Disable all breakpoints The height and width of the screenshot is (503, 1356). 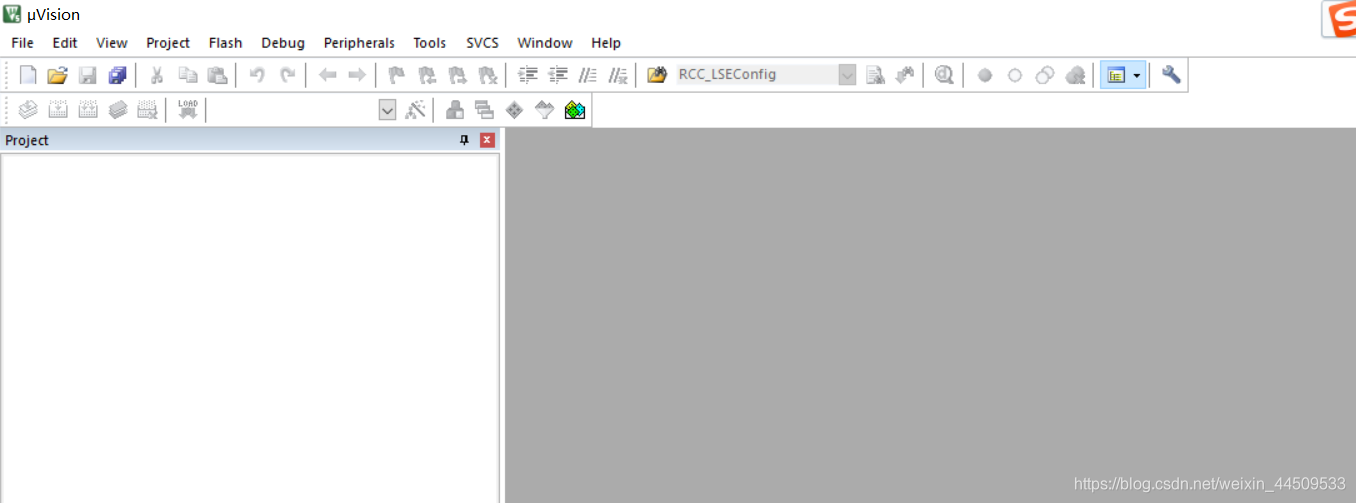pyautogui.click(x=1045, y=75)
